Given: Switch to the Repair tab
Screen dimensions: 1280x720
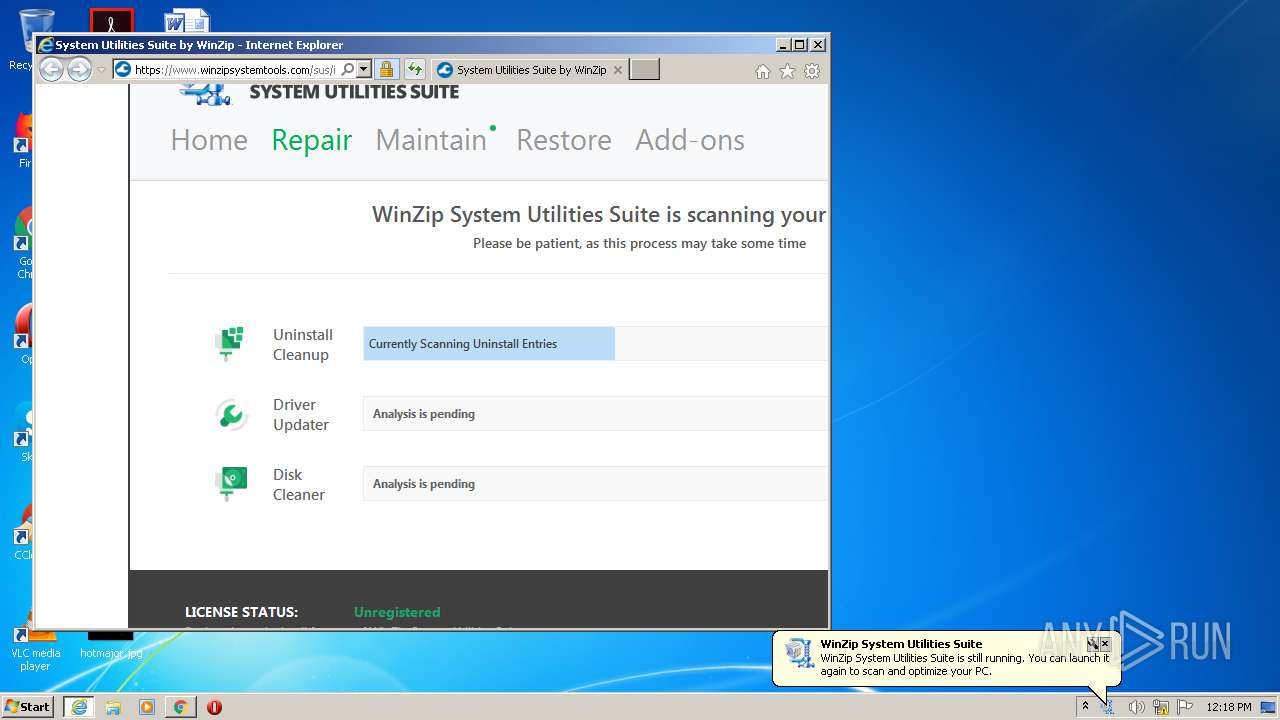Looking at the screenshot, I should tap(312, 140).
